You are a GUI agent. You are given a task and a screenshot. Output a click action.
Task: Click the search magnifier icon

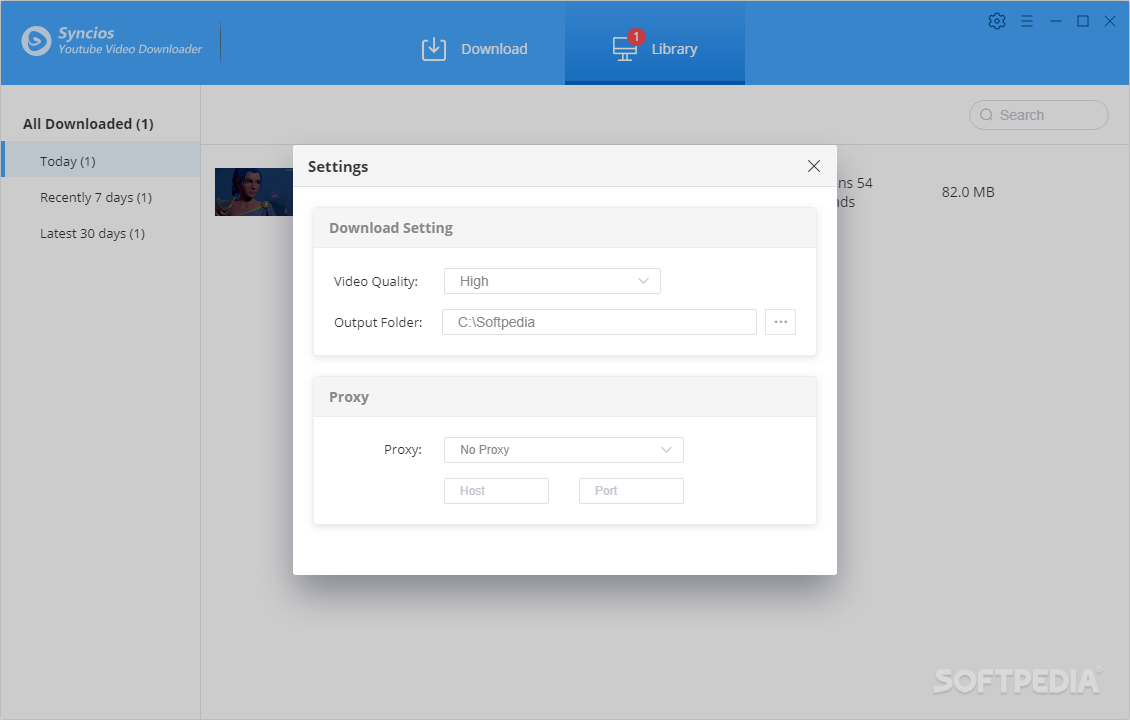(x=987, y=115)
